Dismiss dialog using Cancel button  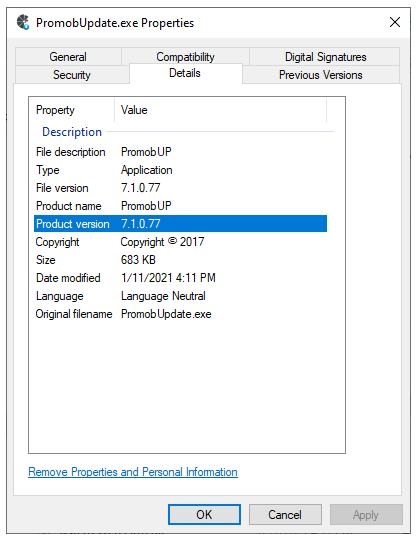(x=285, y=514)
